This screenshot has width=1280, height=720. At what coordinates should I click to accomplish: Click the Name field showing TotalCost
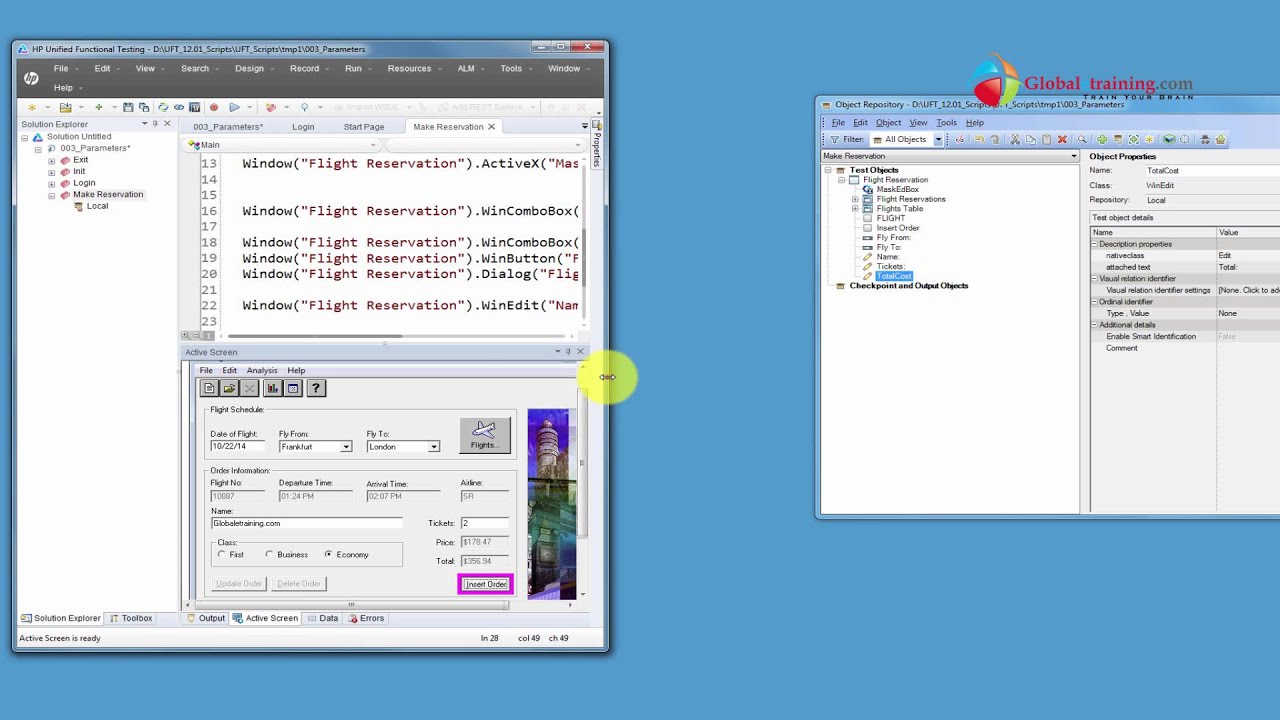[1212, 171]
